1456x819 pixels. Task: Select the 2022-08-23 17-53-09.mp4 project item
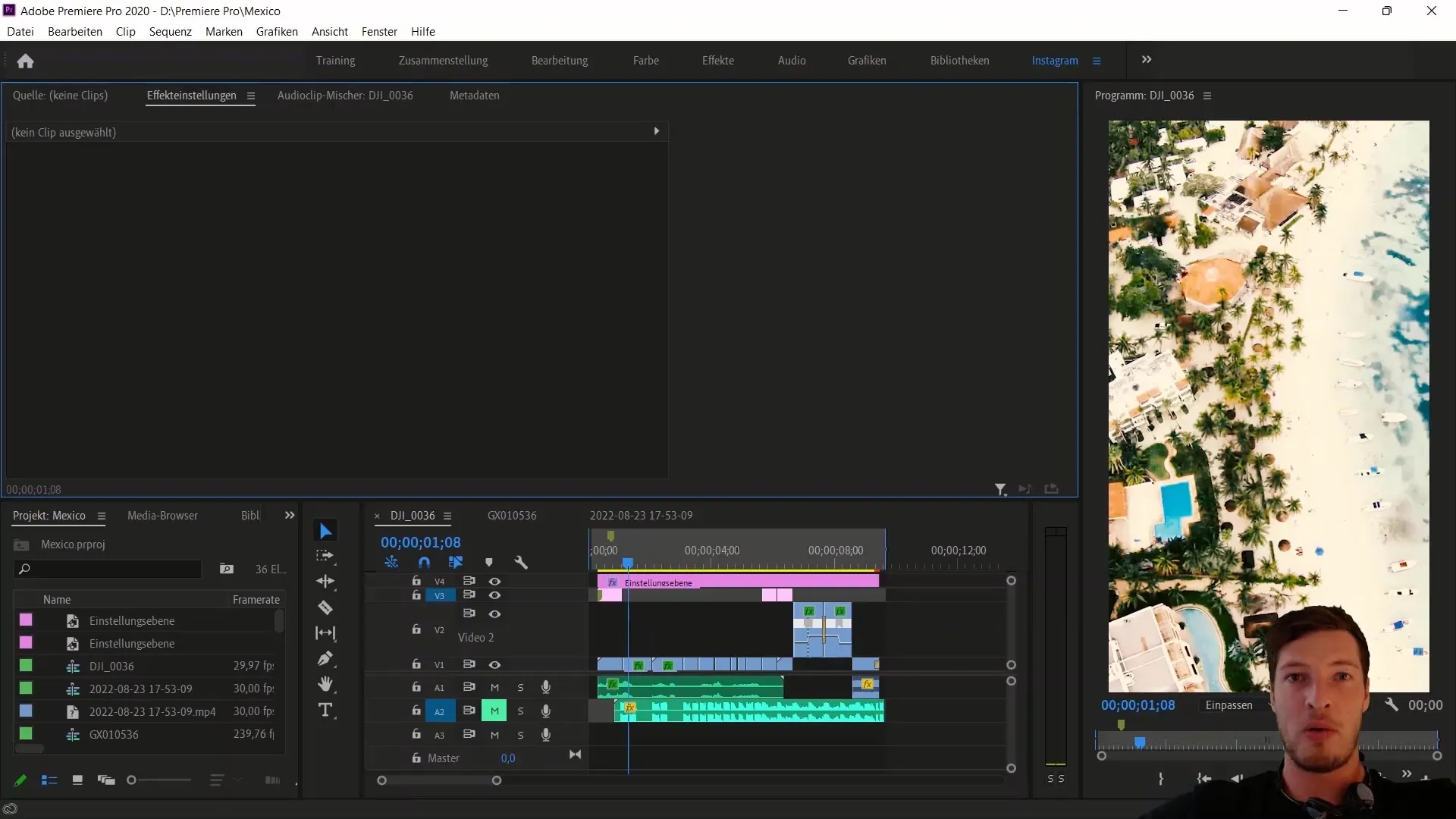(x=152, y=712)
